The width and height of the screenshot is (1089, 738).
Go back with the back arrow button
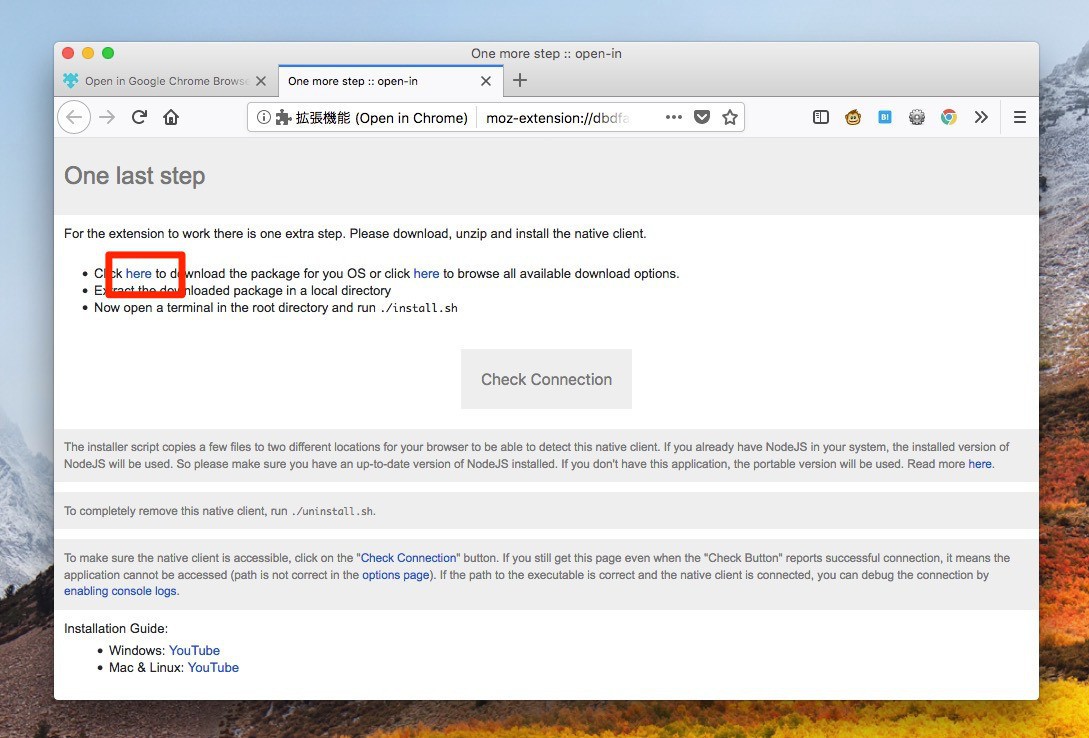(x=74, y=117)
